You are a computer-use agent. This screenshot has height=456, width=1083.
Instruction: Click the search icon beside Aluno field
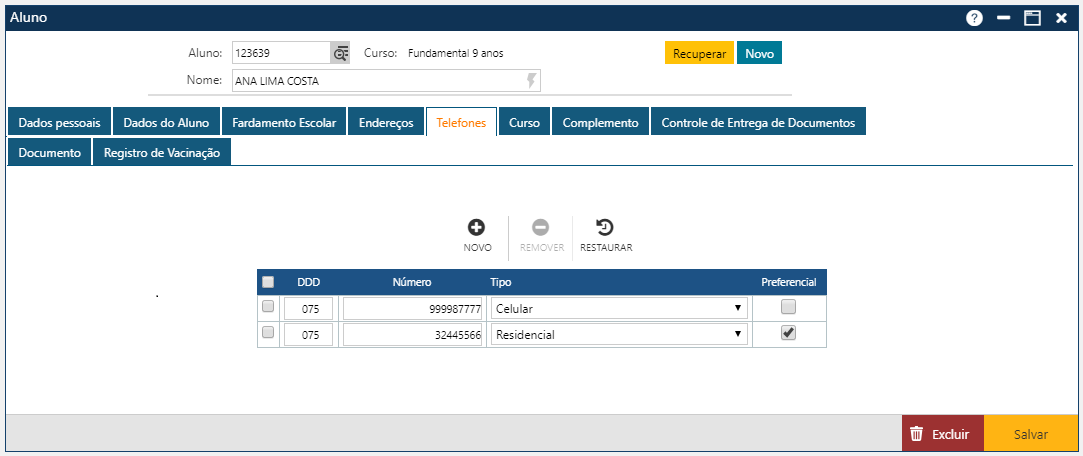point(341,53)
